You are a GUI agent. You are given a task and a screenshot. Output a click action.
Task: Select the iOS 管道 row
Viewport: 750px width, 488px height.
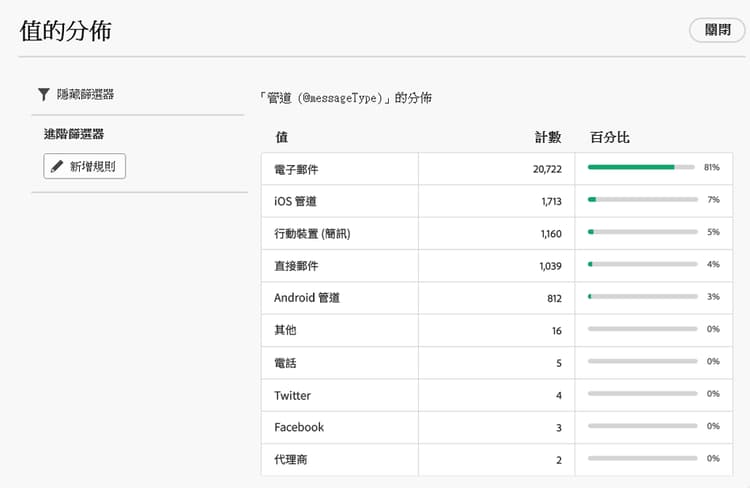[295, 201]
